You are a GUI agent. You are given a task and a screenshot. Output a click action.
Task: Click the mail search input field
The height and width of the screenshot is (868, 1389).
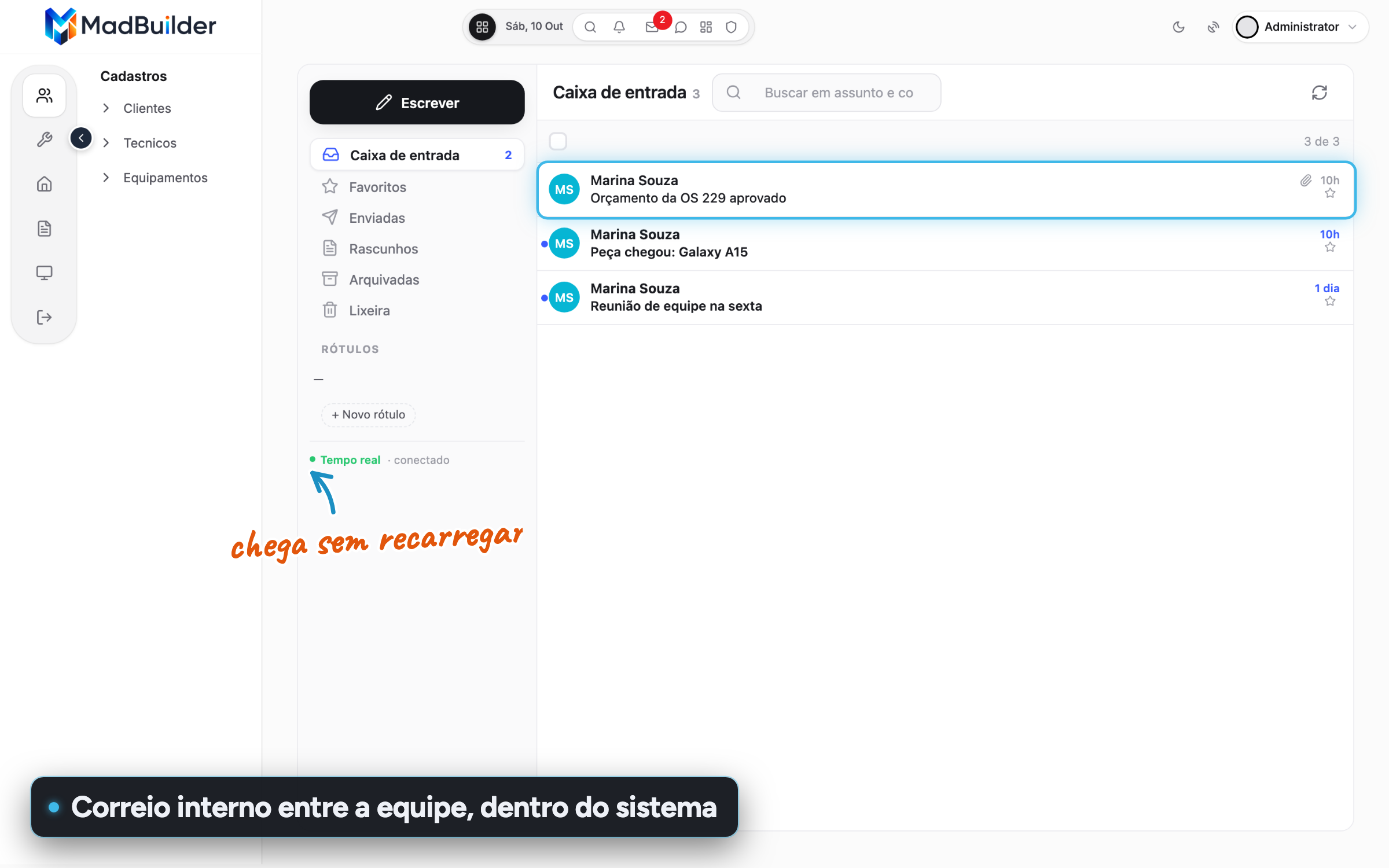coord(826,93)
